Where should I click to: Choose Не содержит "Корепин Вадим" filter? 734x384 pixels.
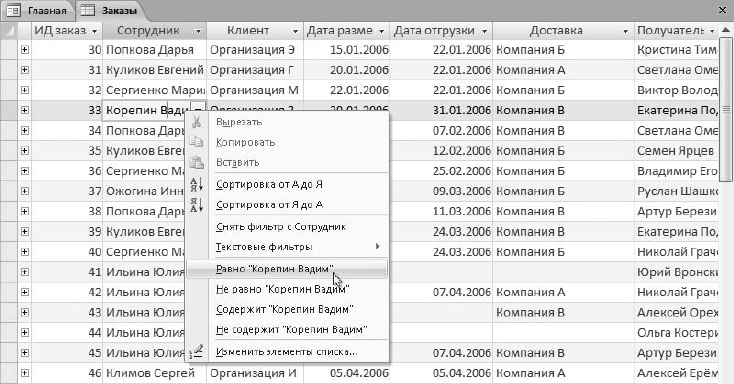287,329
